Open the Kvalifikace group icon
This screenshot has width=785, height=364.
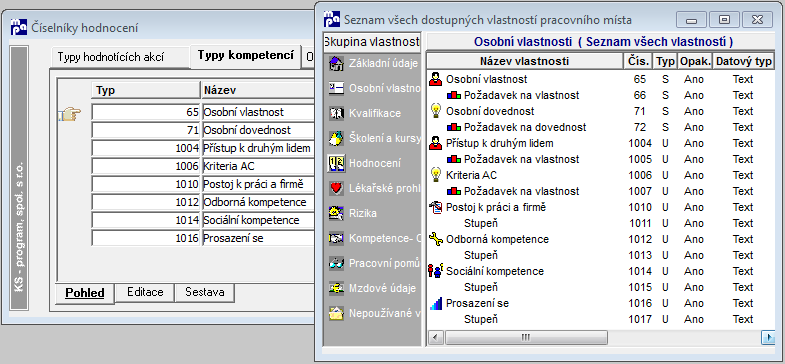[336, 114]
